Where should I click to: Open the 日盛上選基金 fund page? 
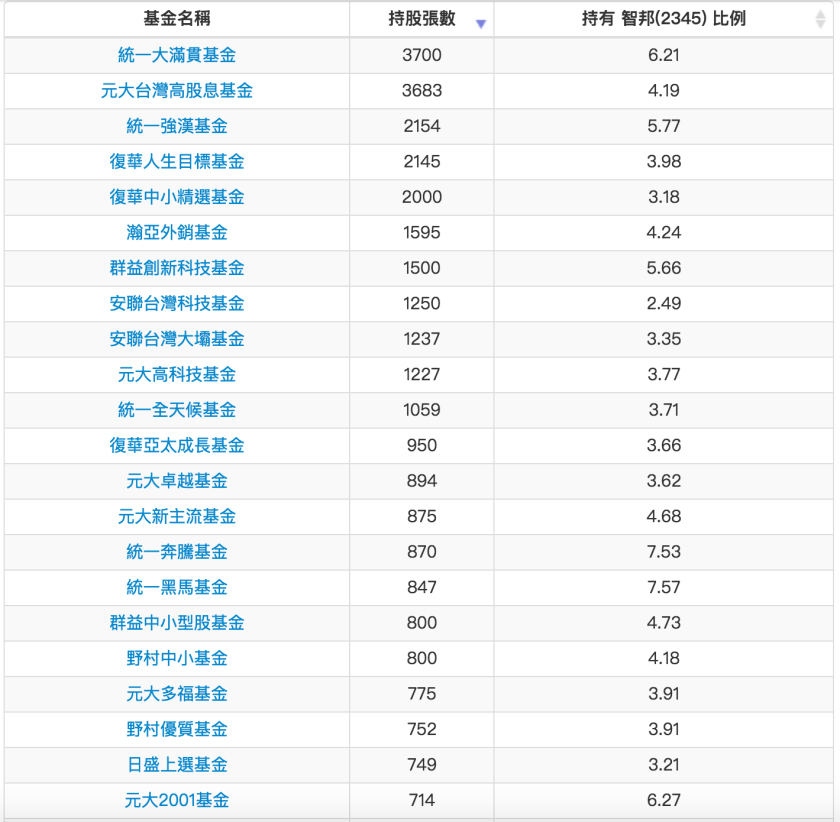176,765
